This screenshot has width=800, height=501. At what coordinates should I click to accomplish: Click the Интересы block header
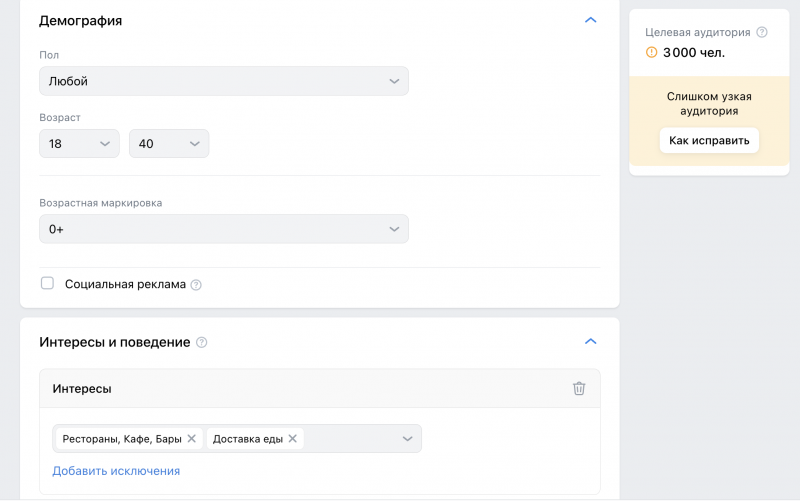click(x=320, y=388)
